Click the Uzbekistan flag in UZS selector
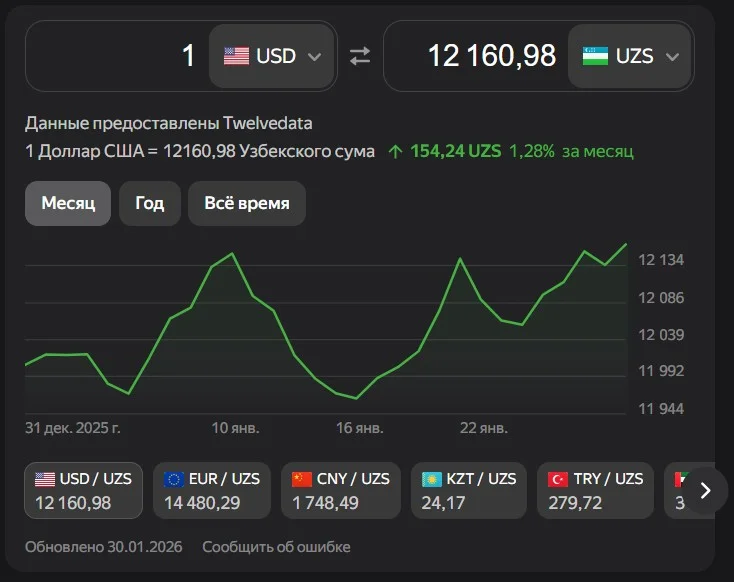The image size is (734, 582). 595,56
